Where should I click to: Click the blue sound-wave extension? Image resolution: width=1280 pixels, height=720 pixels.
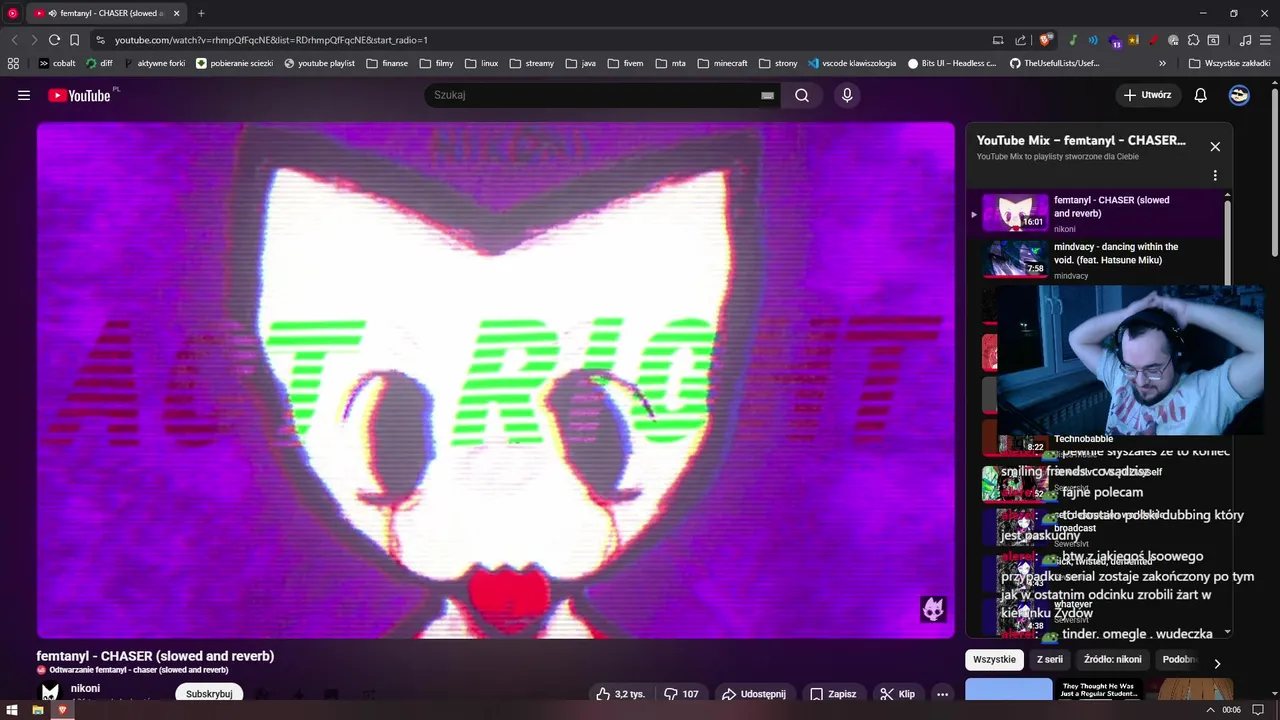pos(1093,40)
